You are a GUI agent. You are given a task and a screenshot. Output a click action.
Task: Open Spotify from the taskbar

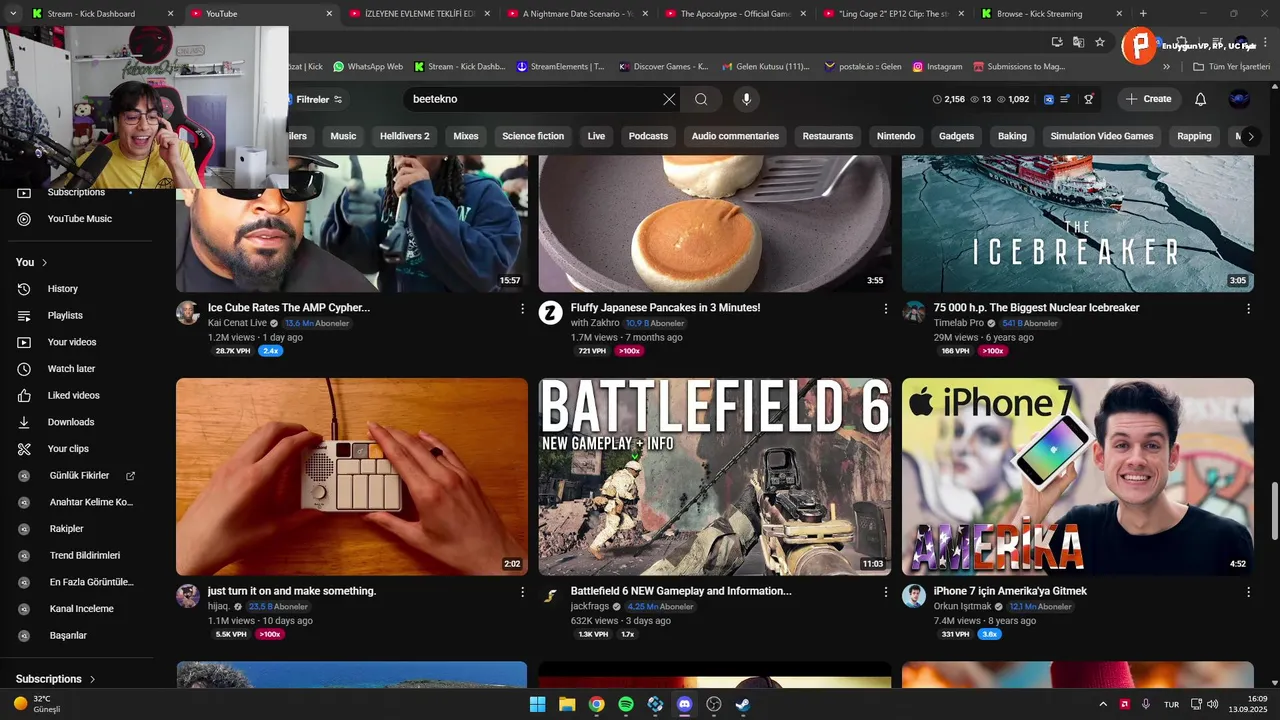[x=626, y=704]
